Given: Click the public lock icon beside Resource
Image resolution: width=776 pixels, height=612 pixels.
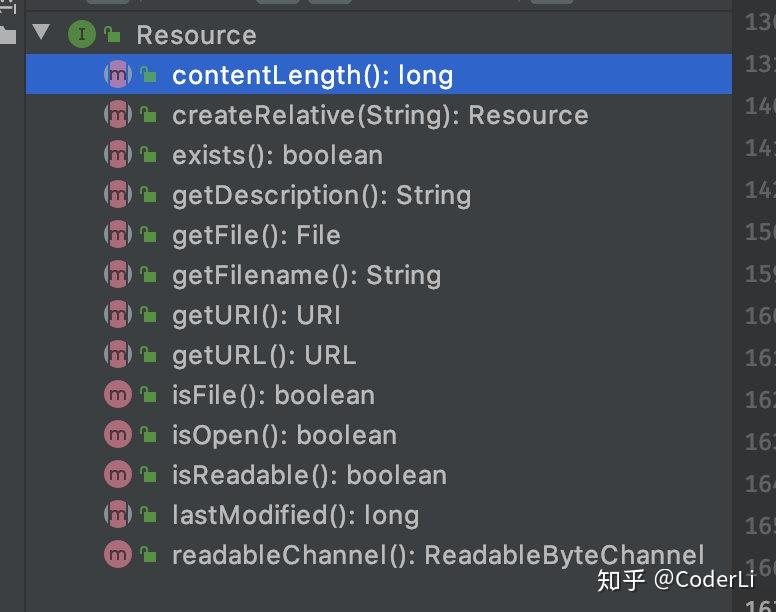Looking at the screenshot, I should click(112, 35).
